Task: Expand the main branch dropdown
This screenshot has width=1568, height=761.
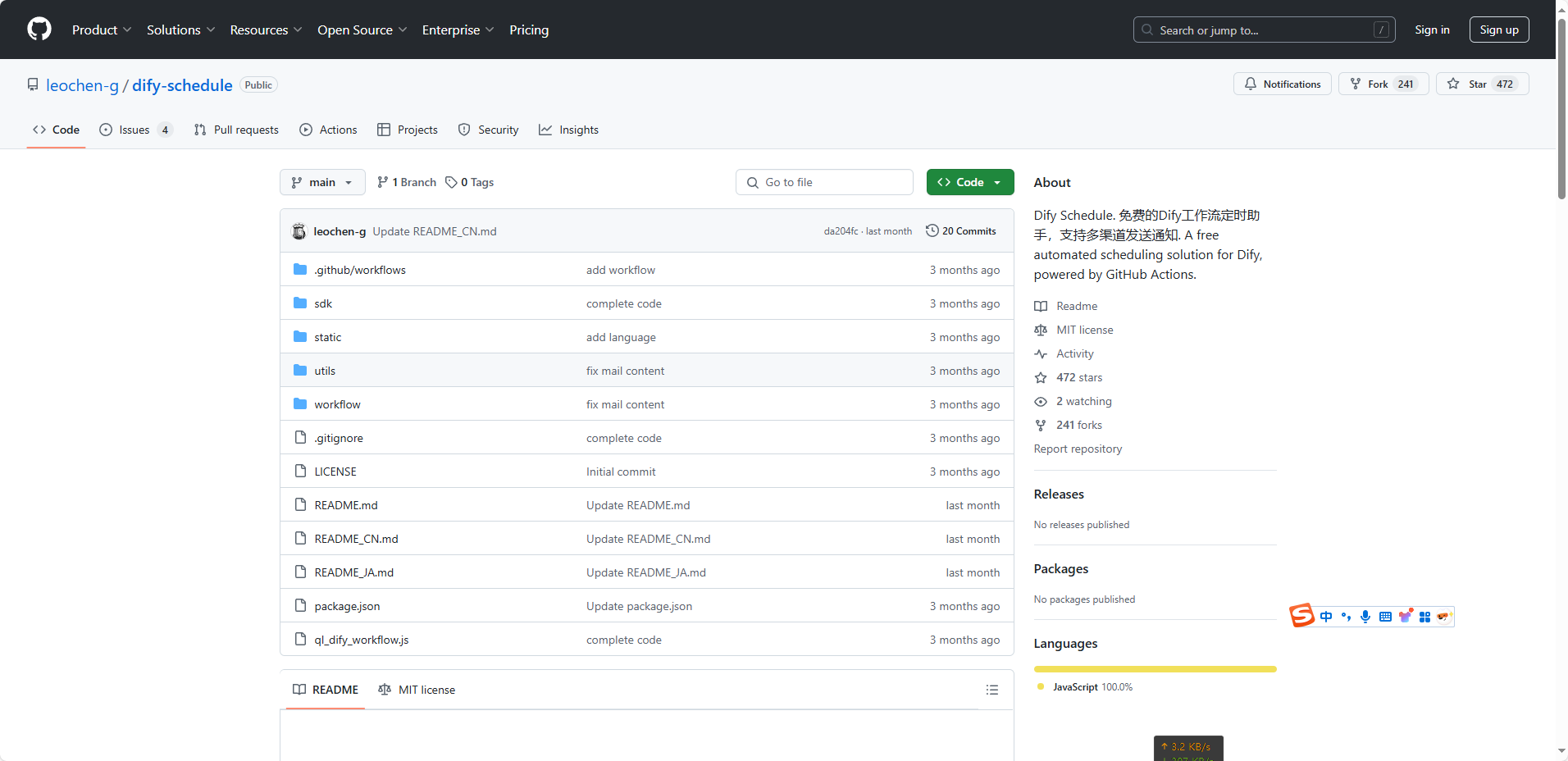Action: 322,182
